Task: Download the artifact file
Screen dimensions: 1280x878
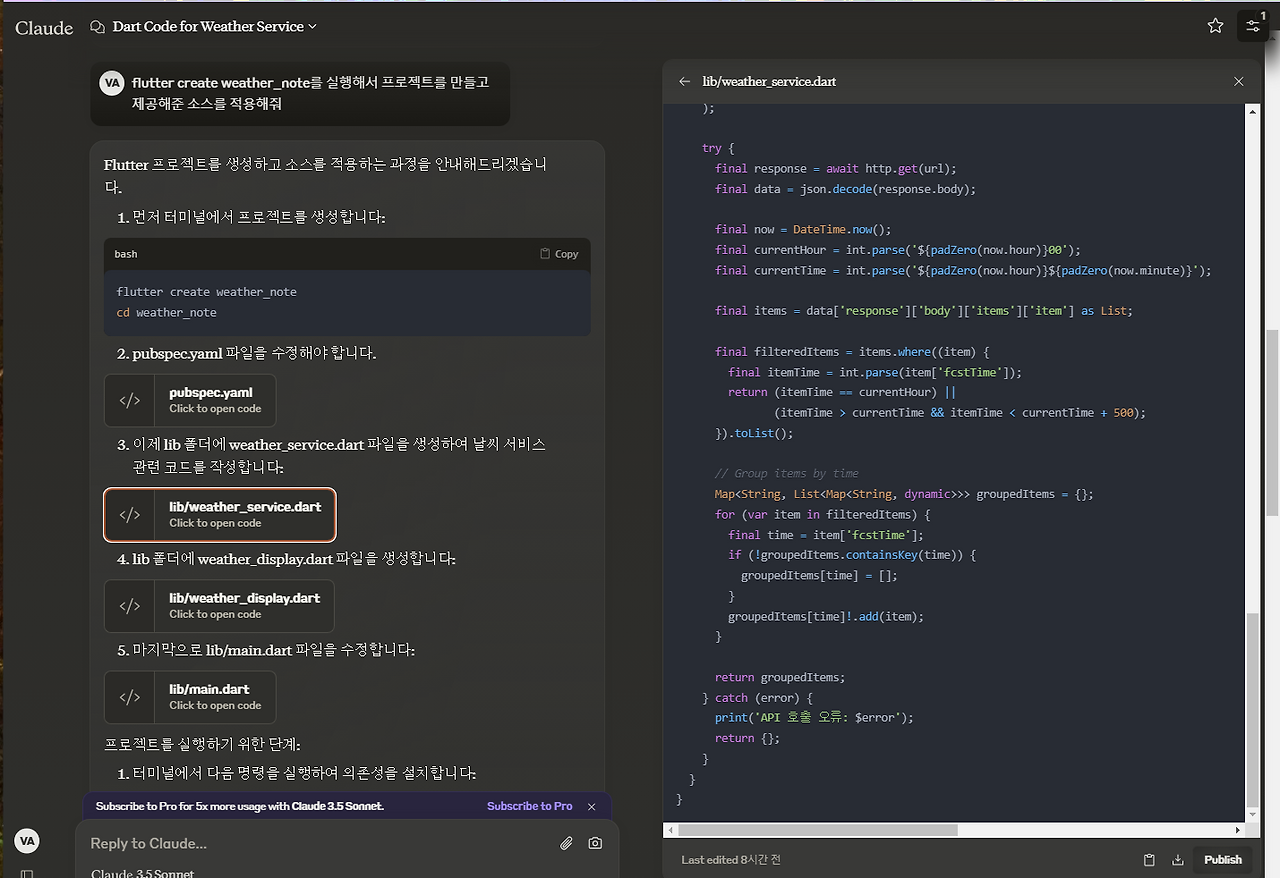Action: click(1178, 859)
